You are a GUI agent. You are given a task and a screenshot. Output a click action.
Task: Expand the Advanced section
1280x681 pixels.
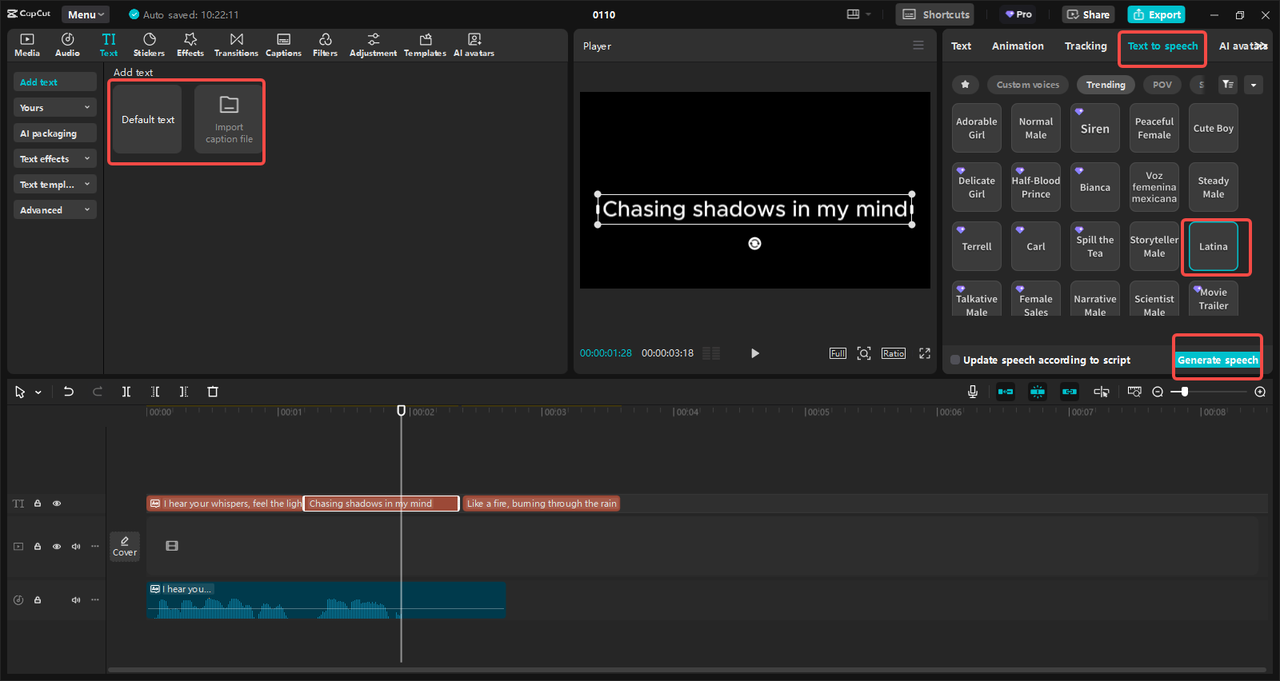pyautogui.click(x=55, y=210)
